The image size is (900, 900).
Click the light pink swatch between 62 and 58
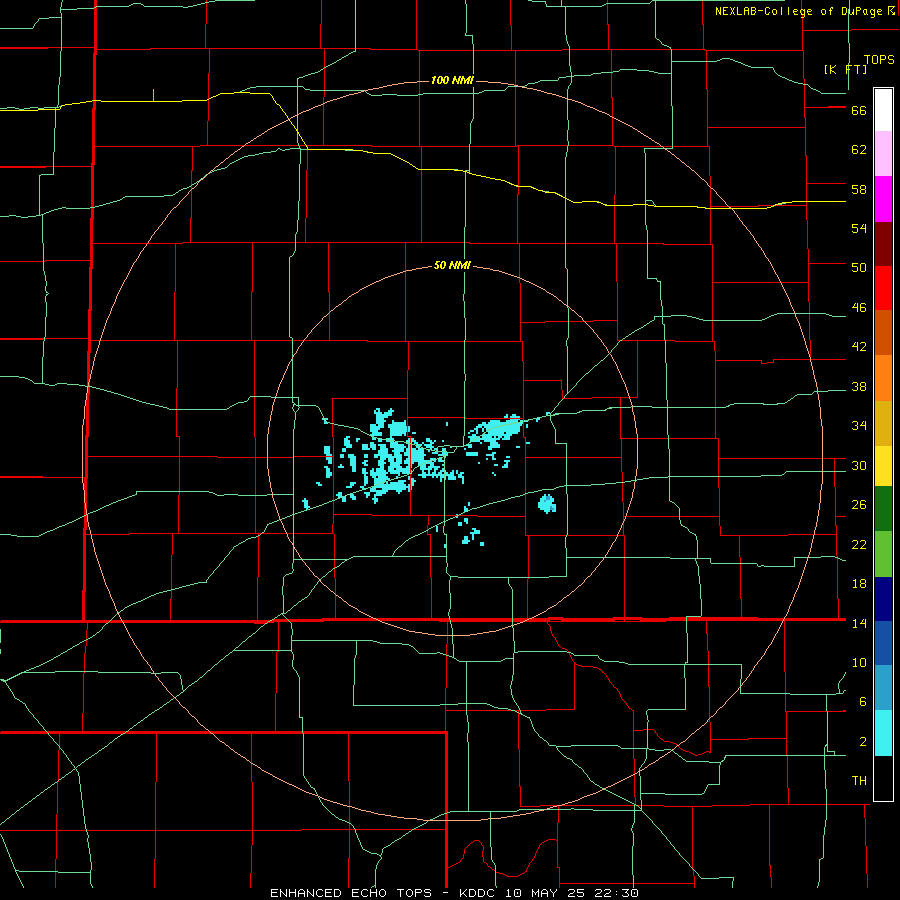(x=883, y=154)
